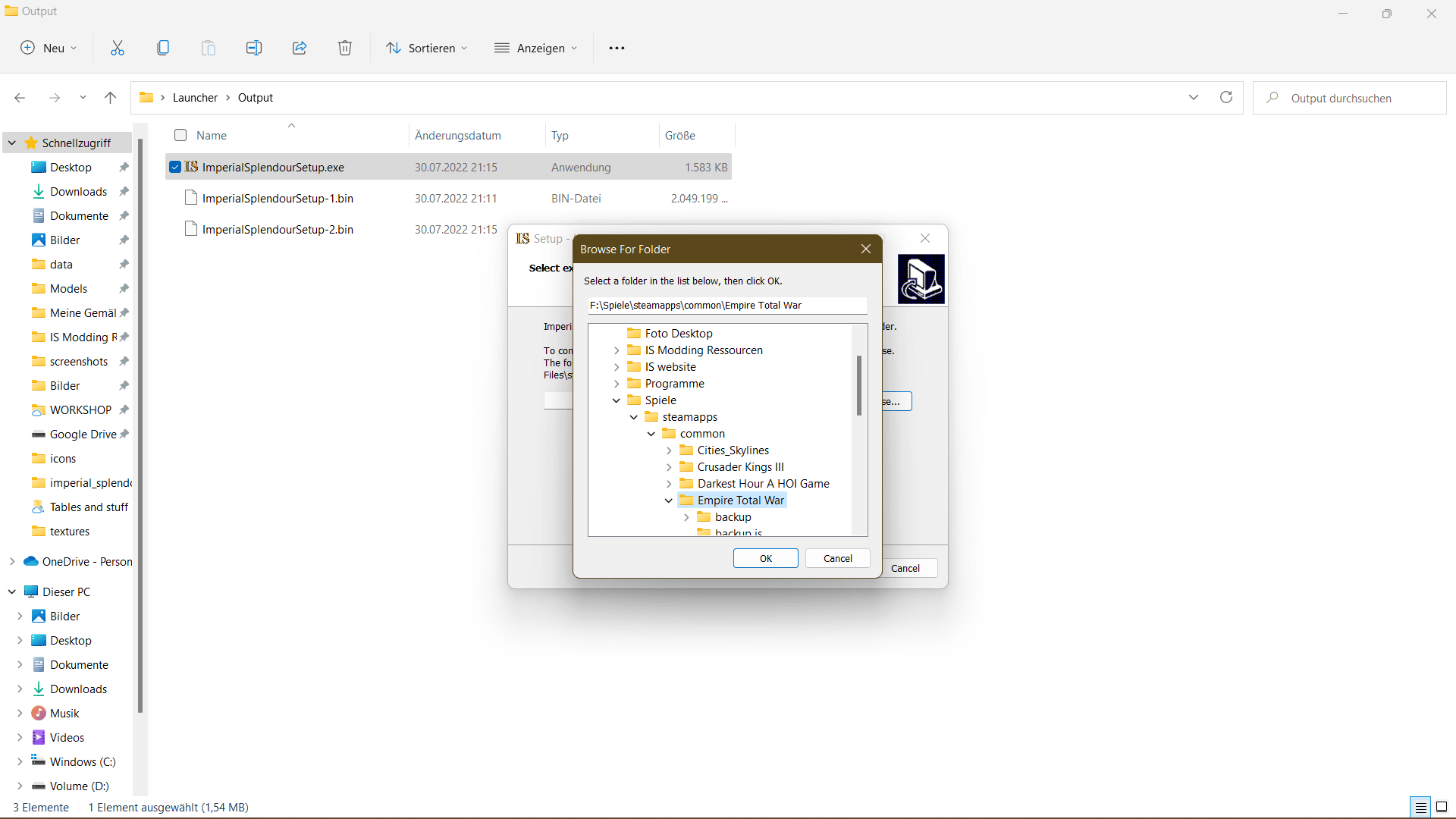Expand the Crusader Kings III folder
This screenshot has height=819, width=1456.
[x=668, y=467]
